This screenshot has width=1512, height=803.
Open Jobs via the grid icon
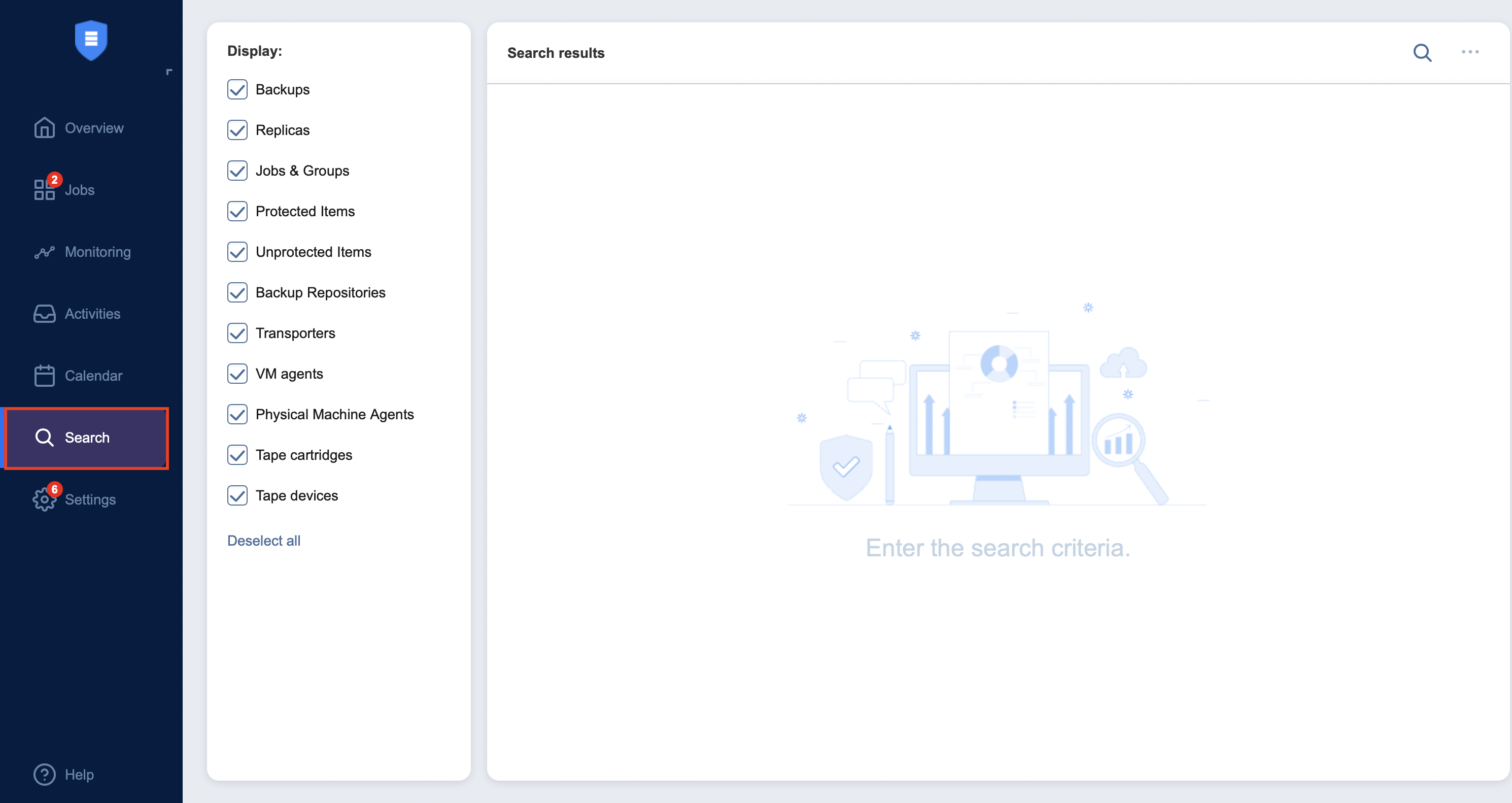[x=44, y=190]
